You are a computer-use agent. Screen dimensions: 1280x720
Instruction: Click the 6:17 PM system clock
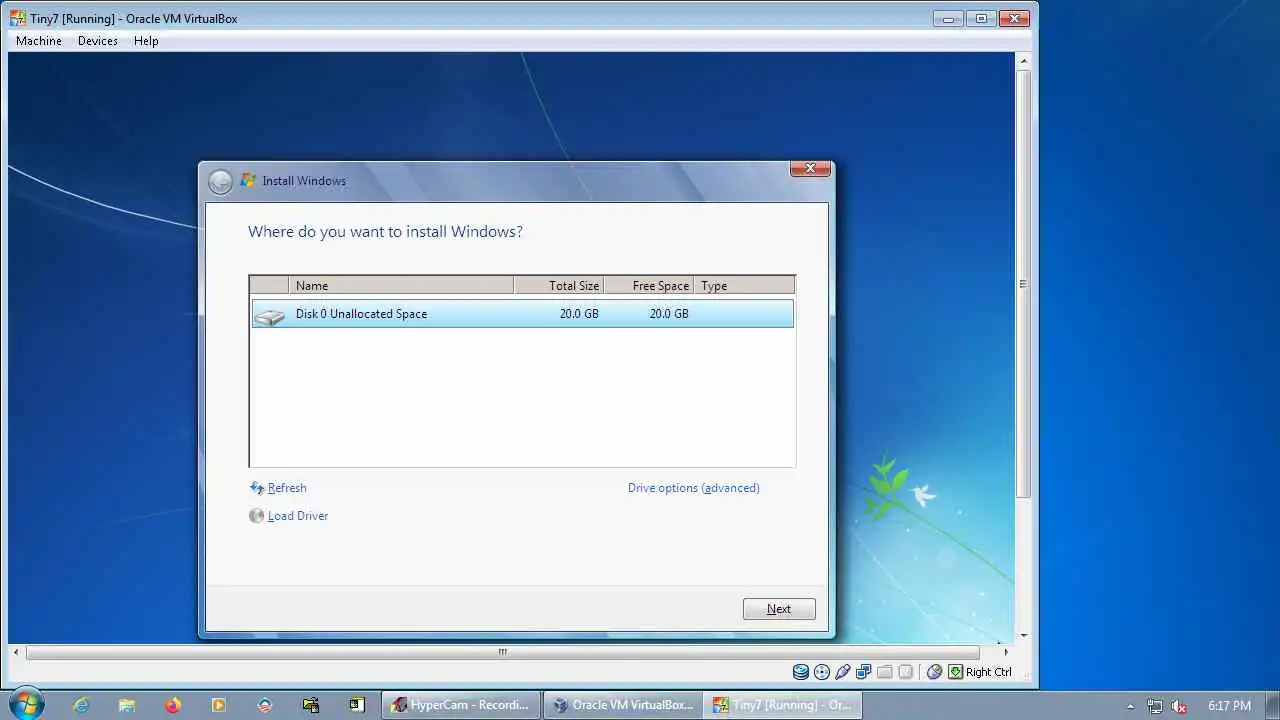tap(1229, 706)
